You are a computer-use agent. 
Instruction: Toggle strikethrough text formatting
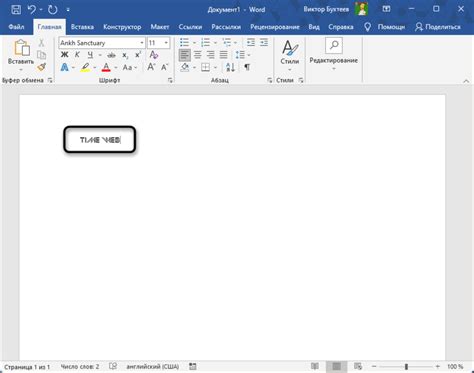pyautogui.click(x=111, y=55)
